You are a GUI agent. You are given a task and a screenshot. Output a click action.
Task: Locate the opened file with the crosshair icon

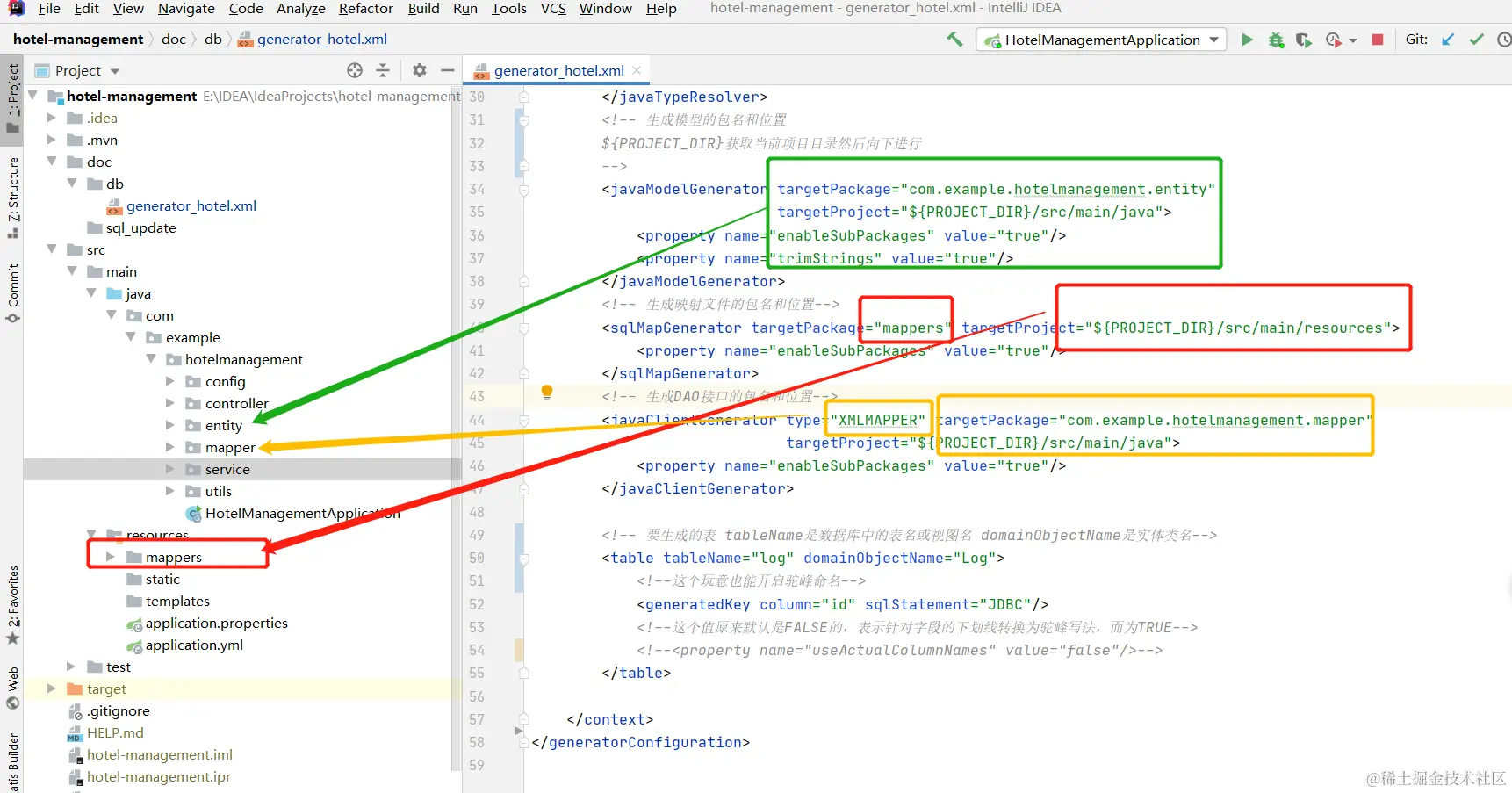pos(355,70)
